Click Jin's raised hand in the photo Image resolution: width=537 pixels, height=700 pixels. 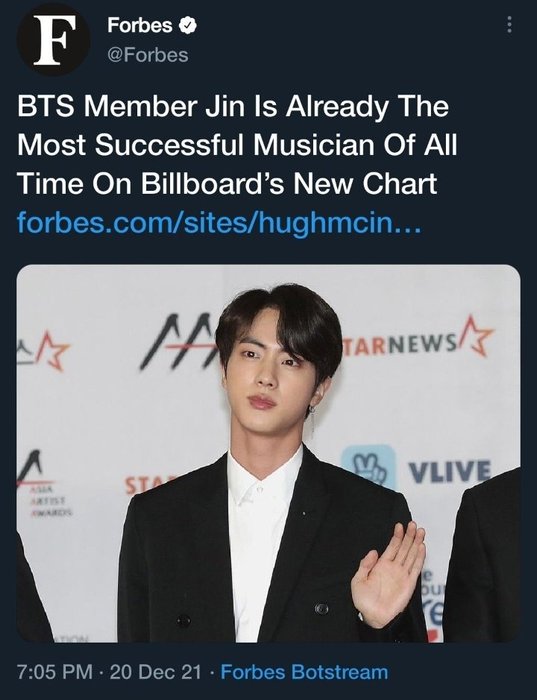387,575
